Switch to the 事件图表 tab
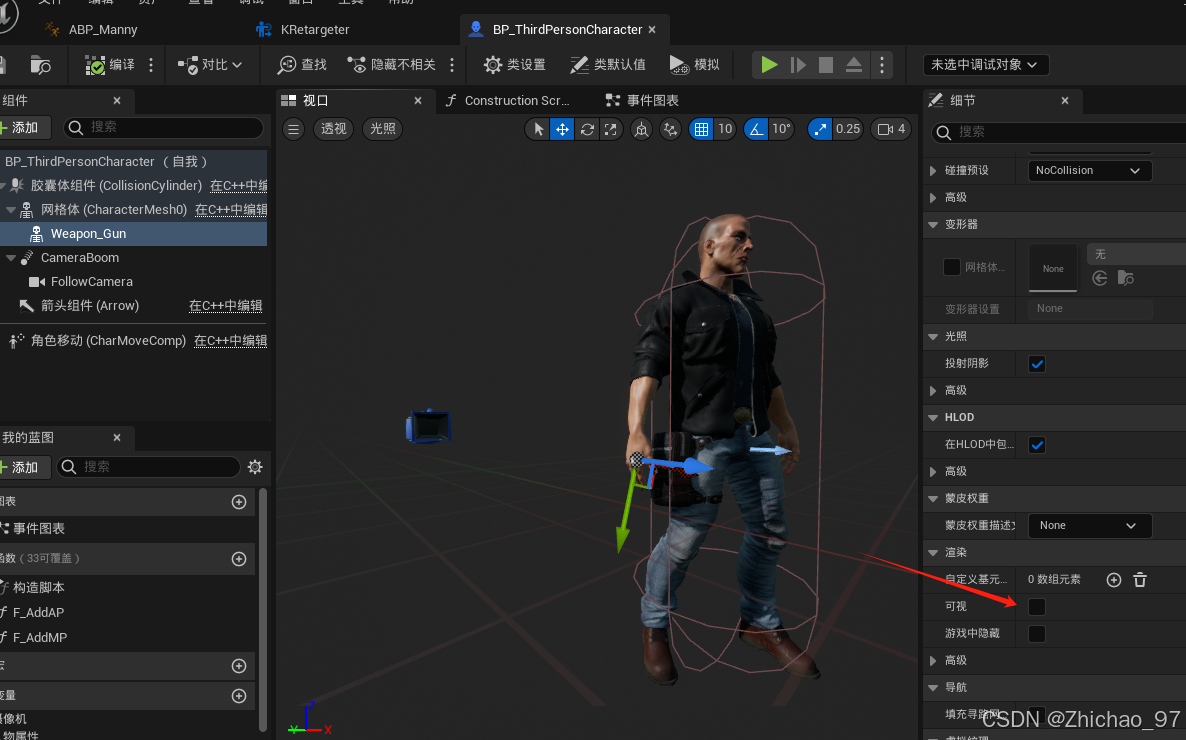Screen dimensions: 1186x740 (642, 101)
